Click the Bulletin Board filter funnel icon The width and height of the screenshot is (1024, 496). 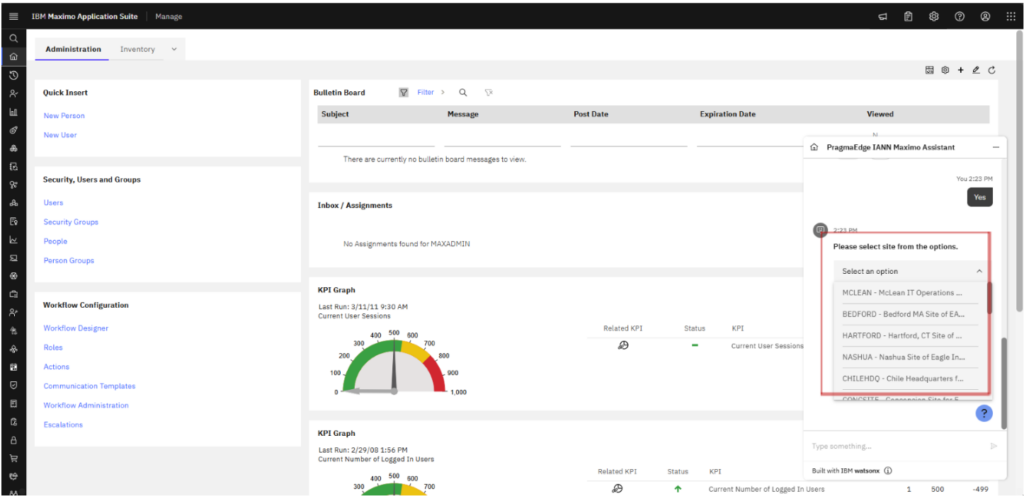tap(404, 93)
